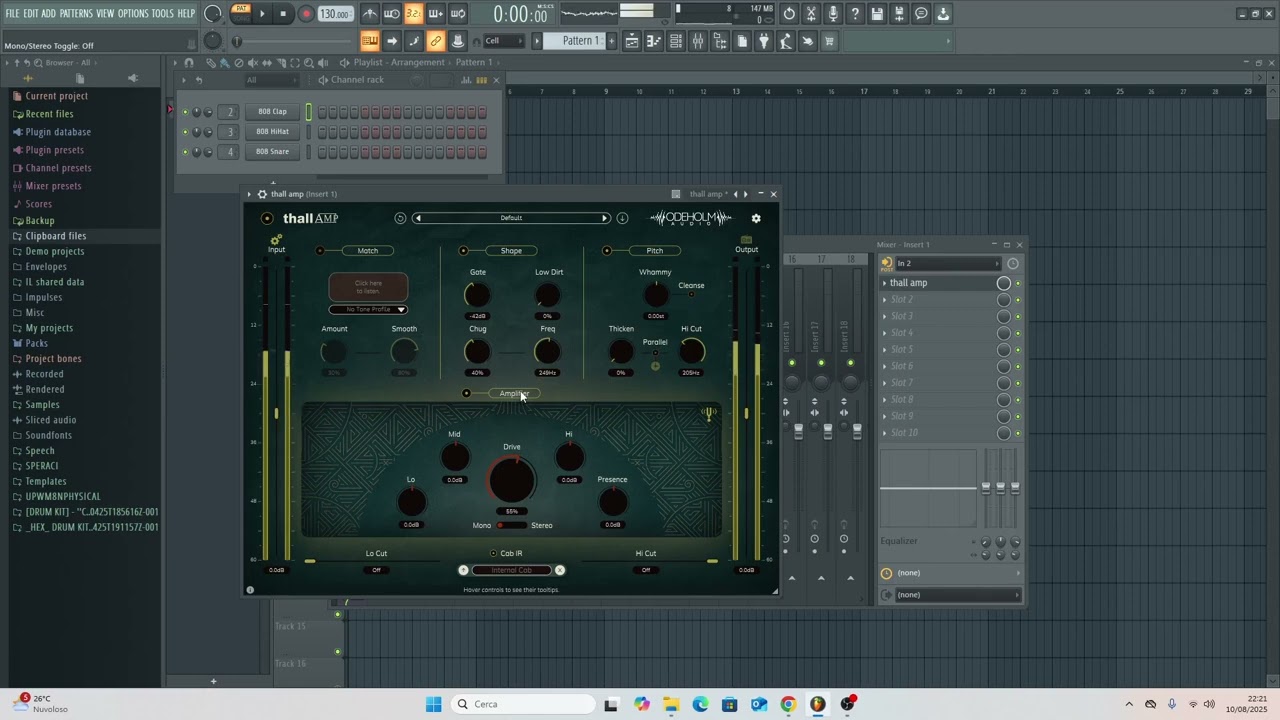Click the save project icon
Viewport: 1280px width, 720px height.
click(x=877, y=14)
